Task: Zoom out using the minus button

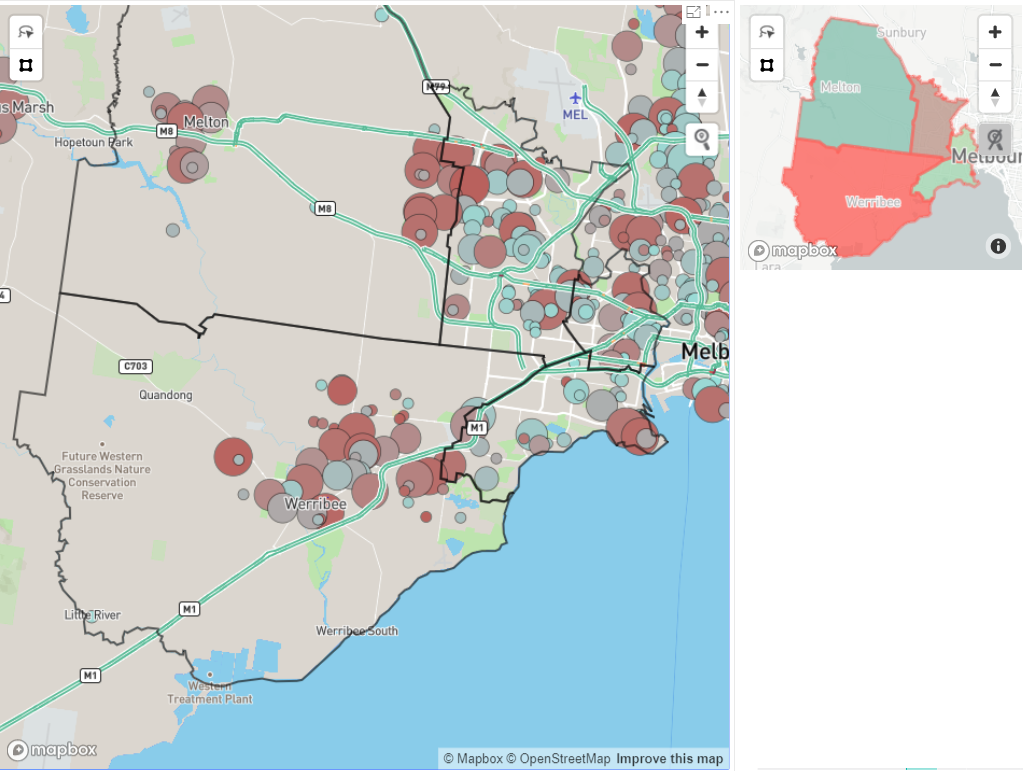Action: (x=702, y=64)
